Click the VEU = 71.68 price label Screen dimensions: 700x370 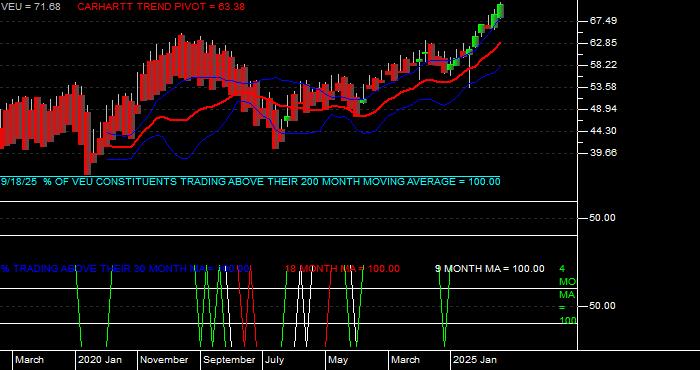(30, 7)
